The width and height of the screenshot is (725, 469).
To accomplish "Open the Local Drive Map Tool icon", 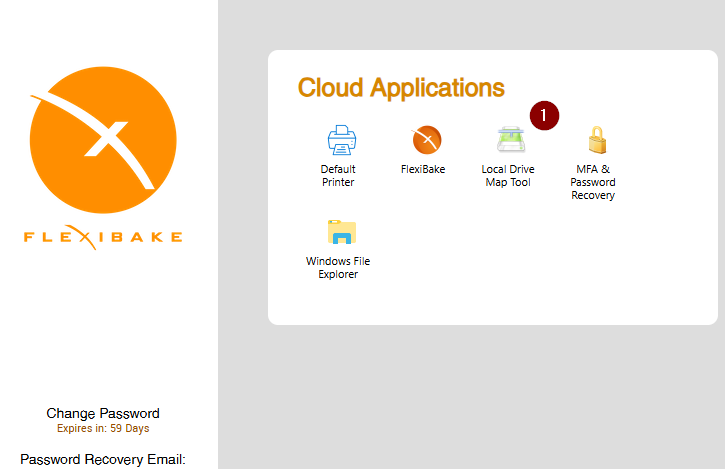I will pyautogui.click(x=511, y=139).
